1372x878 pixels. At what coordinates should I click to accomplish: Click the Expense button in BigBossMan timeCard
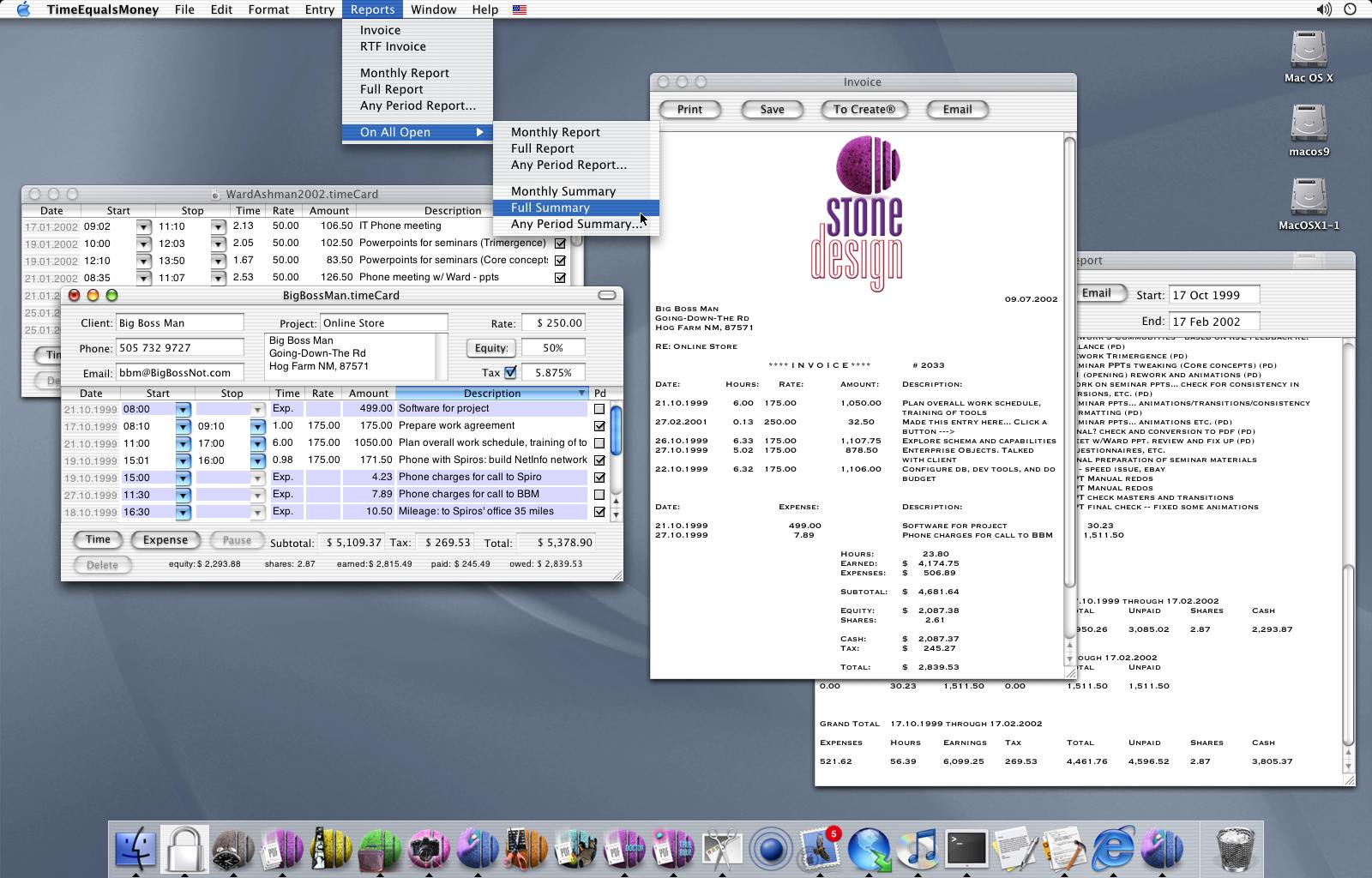[x=165, y=540]
